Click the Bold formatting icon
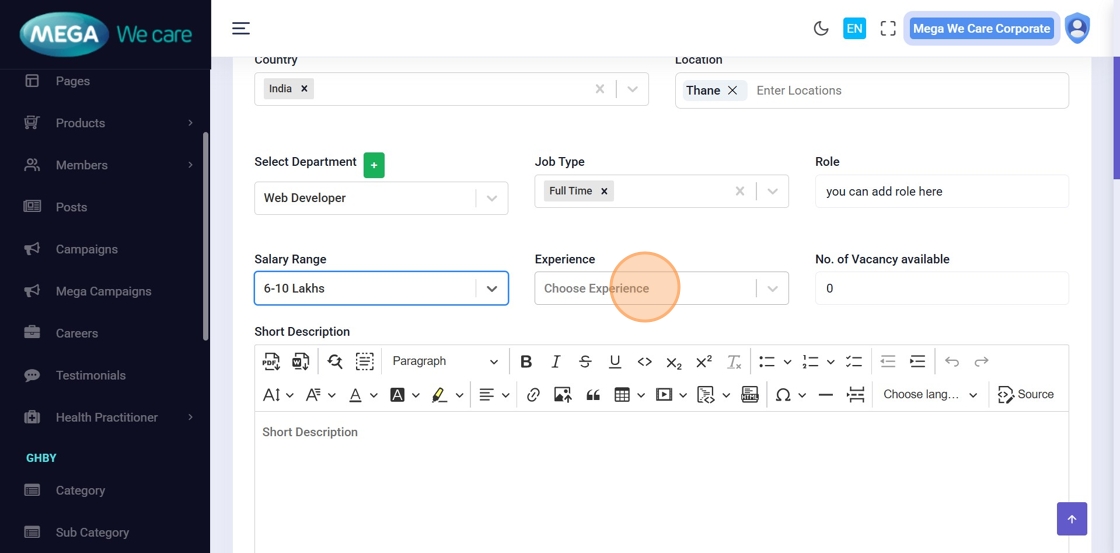Viewport: 1120px width, 553px height. [x=526, y=362]
